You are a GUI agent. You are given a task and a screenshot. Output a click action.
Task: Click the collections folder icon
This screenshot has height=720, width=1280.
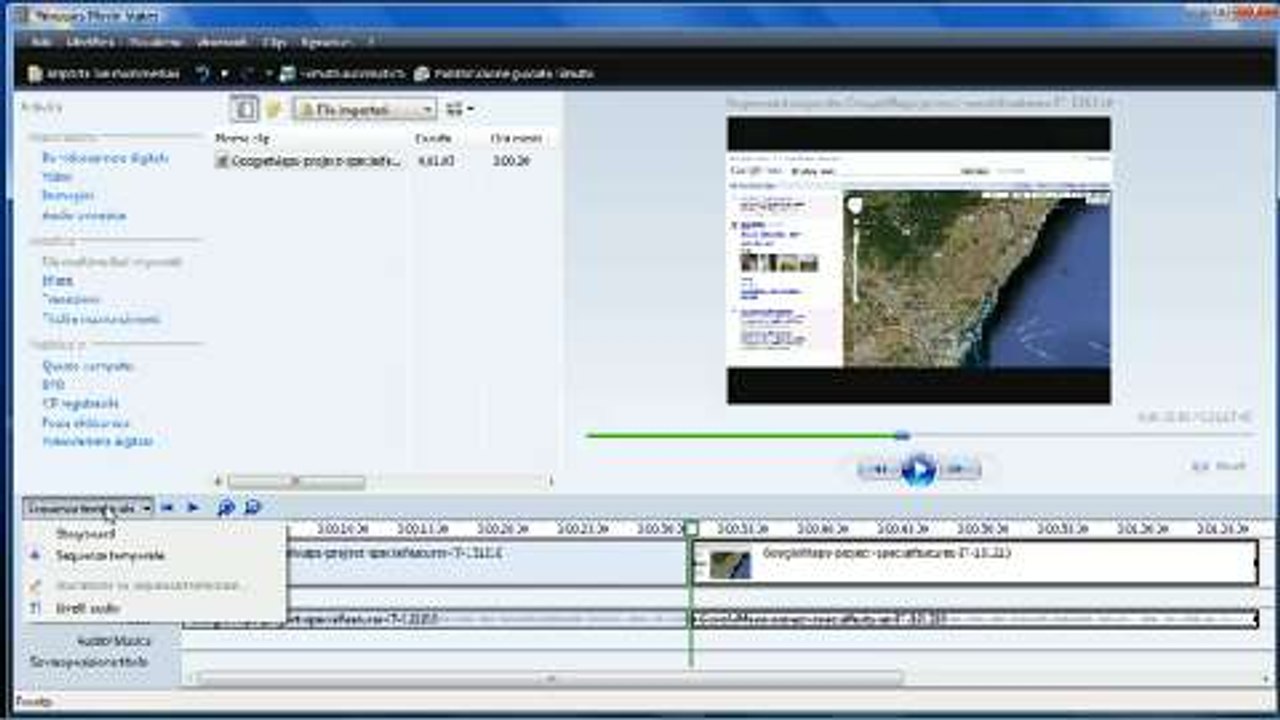click(x=274, y=109)
